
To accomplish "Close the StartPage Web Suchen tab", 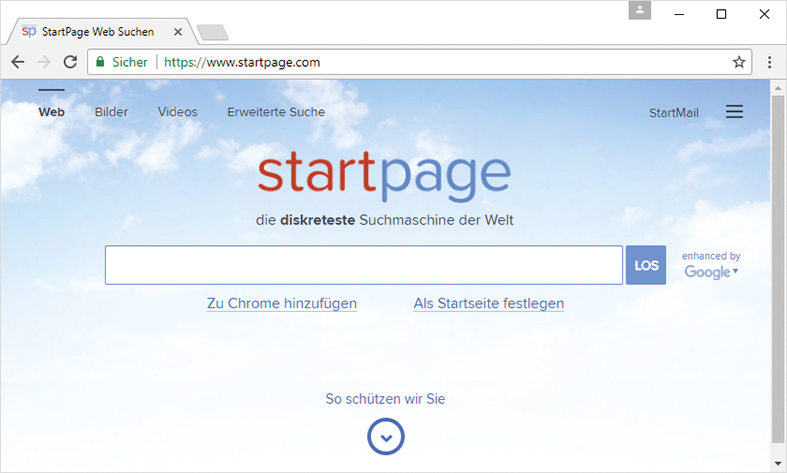I will tap(178, 32).
